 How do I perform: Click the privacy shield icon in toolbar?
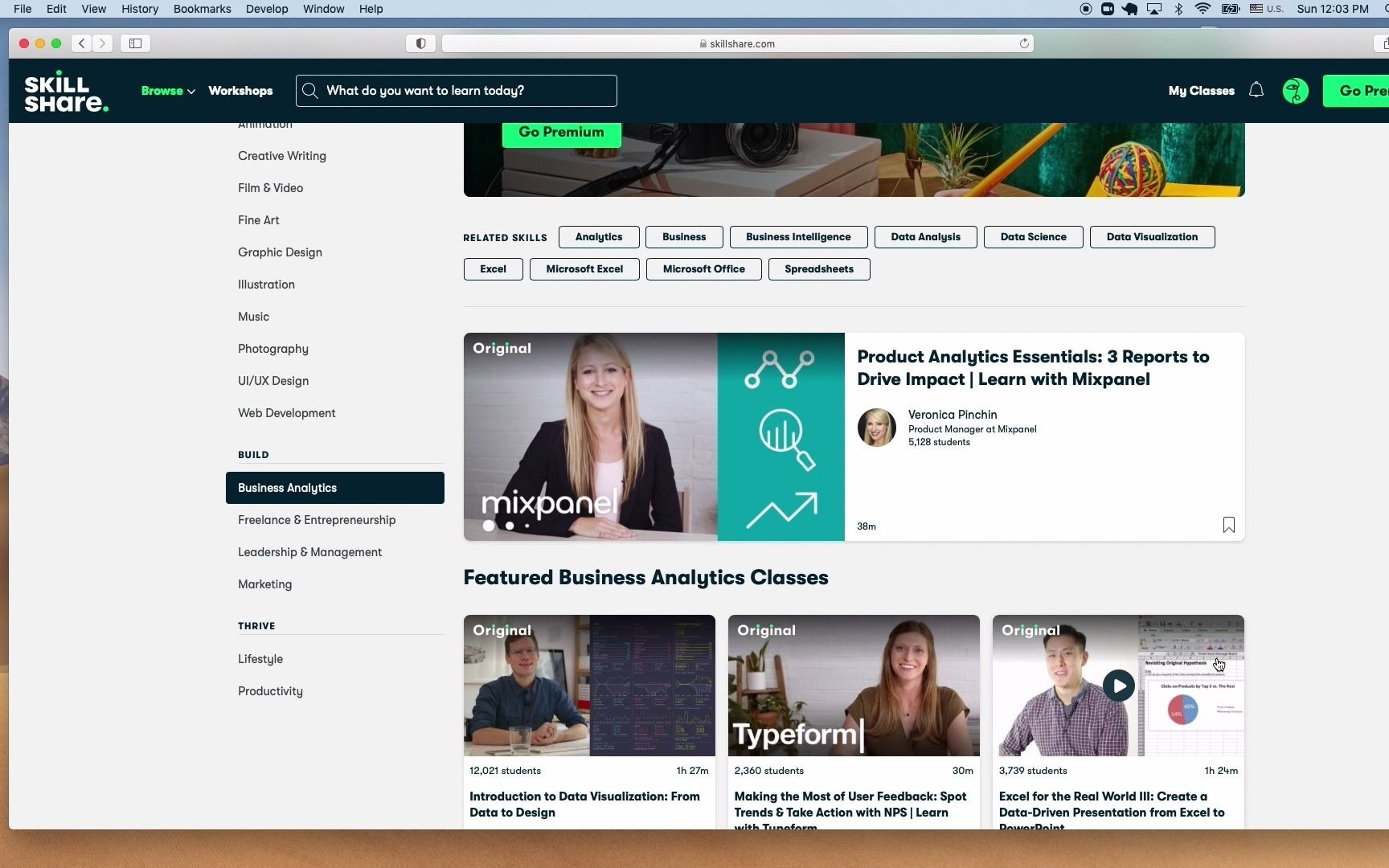(420, 43)
